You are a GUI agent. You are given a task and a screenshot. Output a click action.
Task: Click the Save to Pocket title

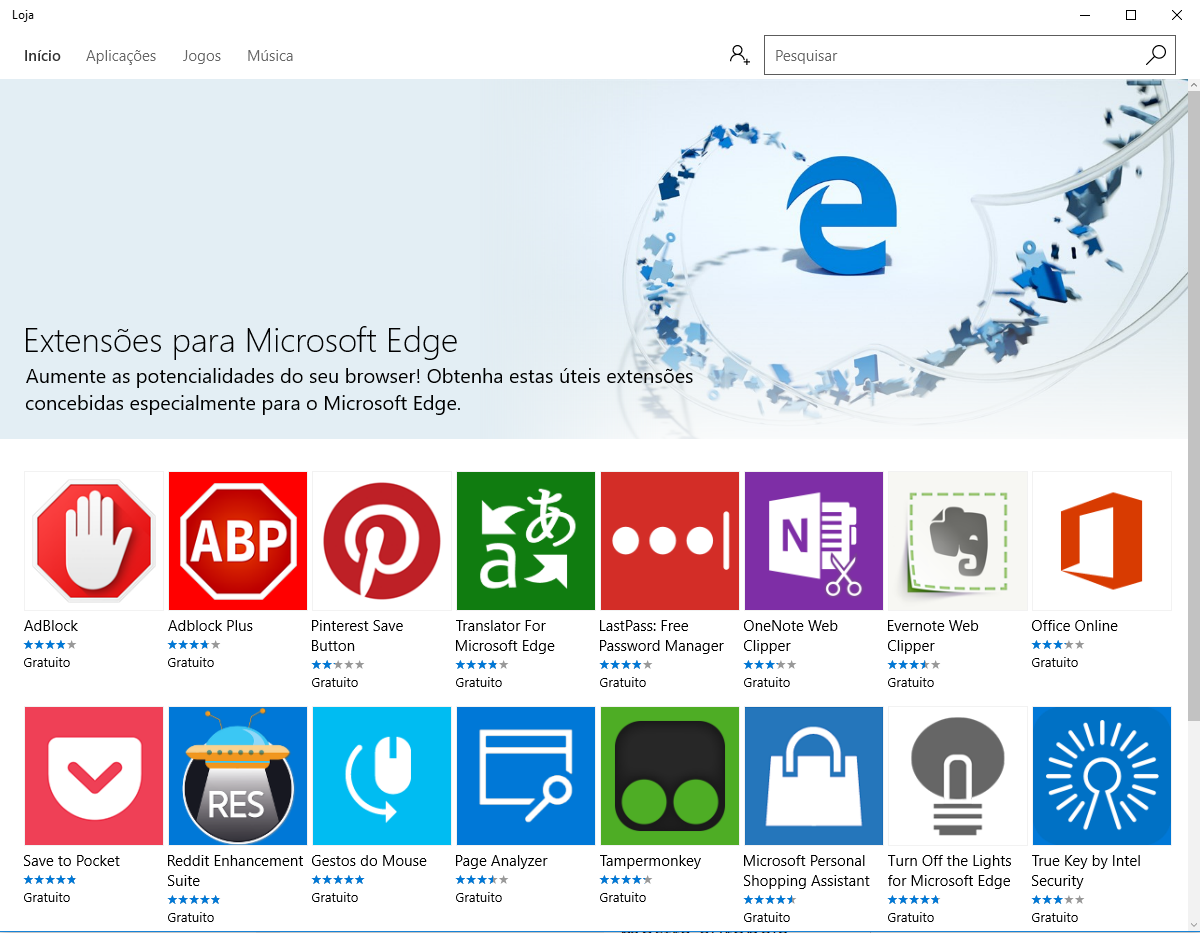(72, 861)
